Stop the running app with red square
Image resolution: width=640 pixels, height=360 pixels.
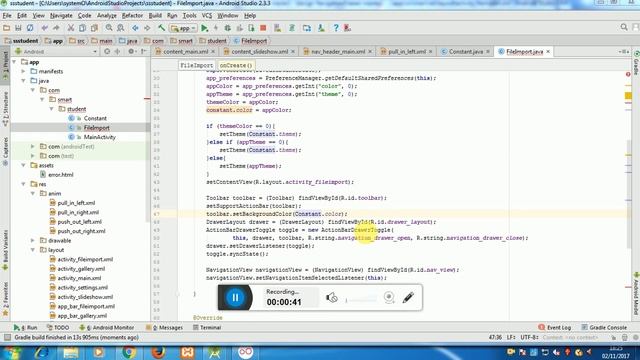(x=263, y=28)
